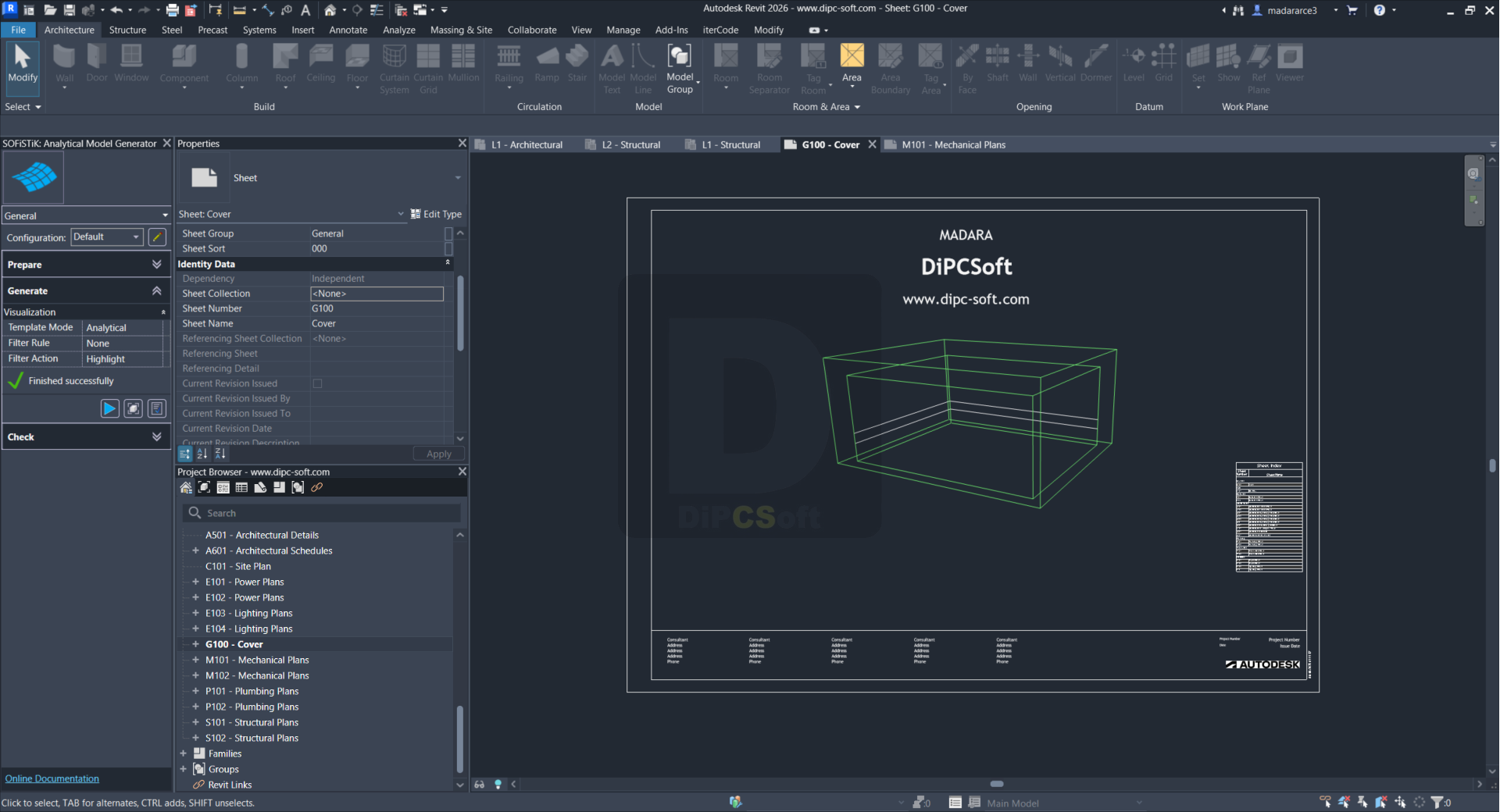Open the General dropdown in SOFiSTiK panel
This screenshot has width=1500, height=812.
point(86,215)
